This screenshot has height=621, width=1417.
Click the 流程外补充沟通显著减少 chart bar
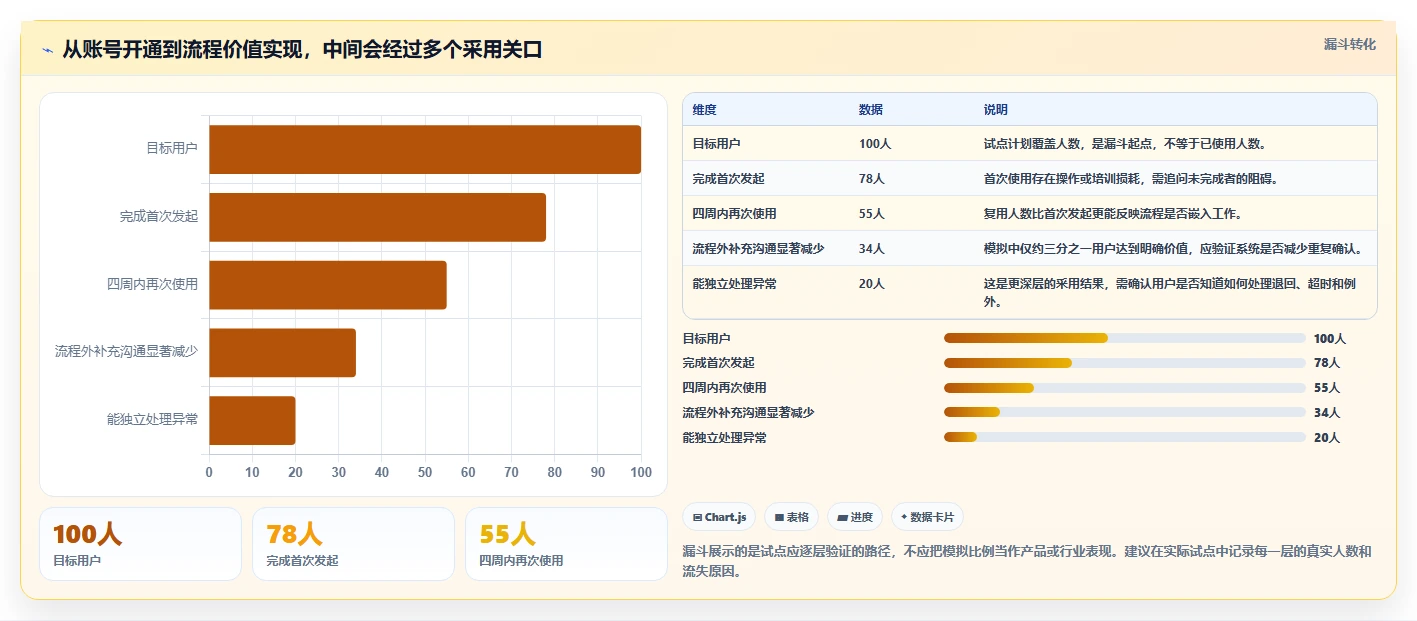click(x=282, y=353)
